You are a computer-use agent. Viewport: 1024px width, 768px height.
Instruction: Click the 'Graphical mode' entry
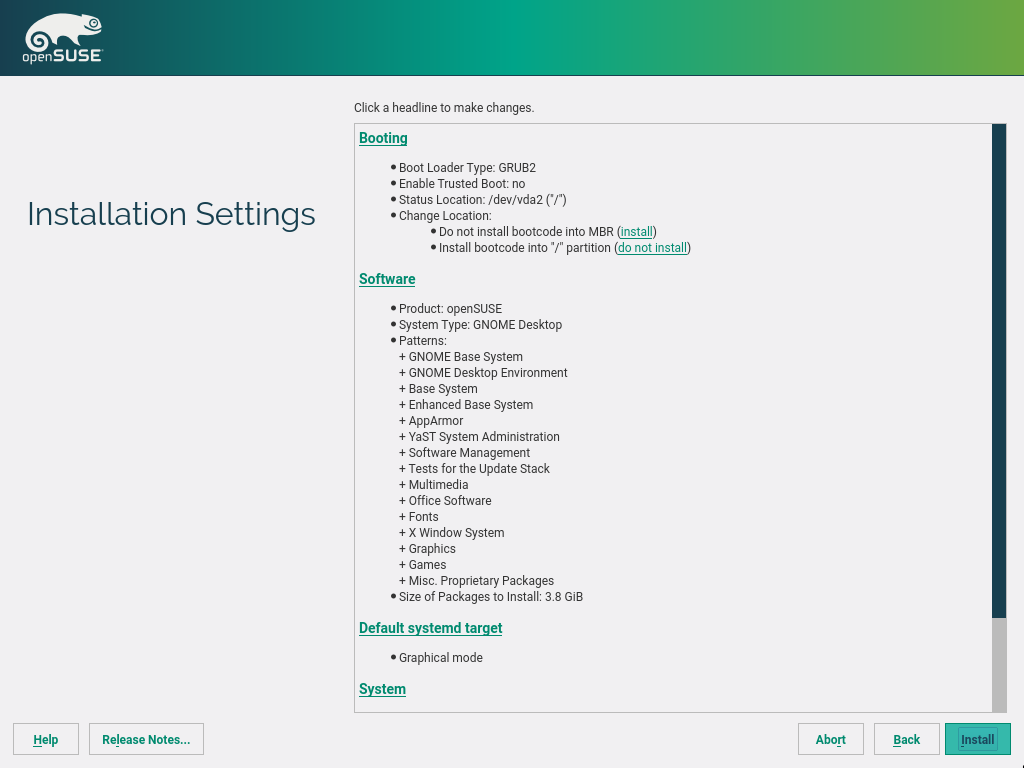(440, 658)
